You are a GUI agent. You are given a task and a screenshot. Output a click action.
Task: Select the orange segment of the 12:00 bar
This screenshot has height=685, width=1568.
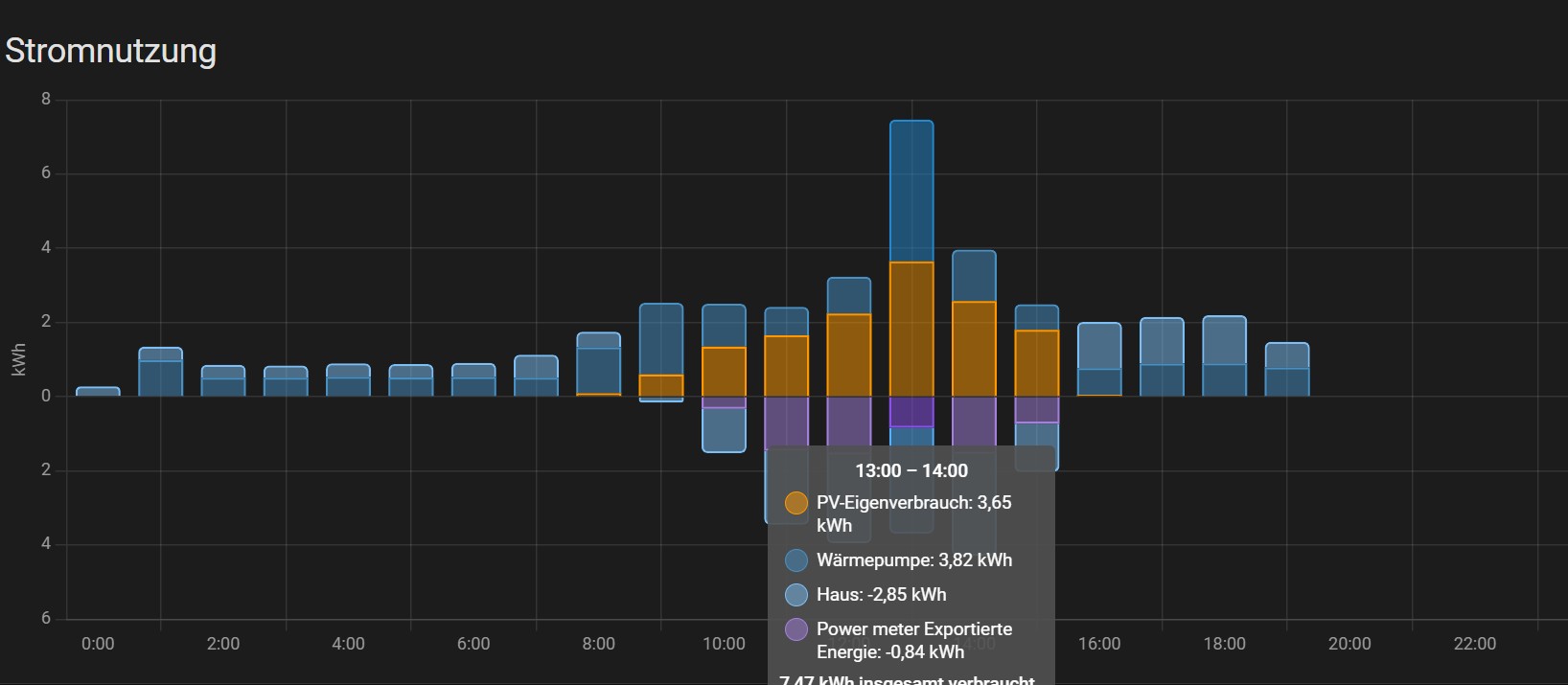[x=849, y=354]
